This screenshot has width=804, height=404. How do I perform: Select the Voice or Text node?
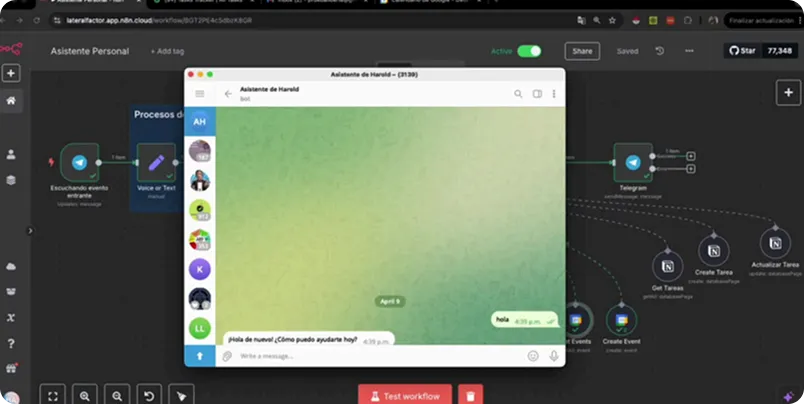point(155,162)
